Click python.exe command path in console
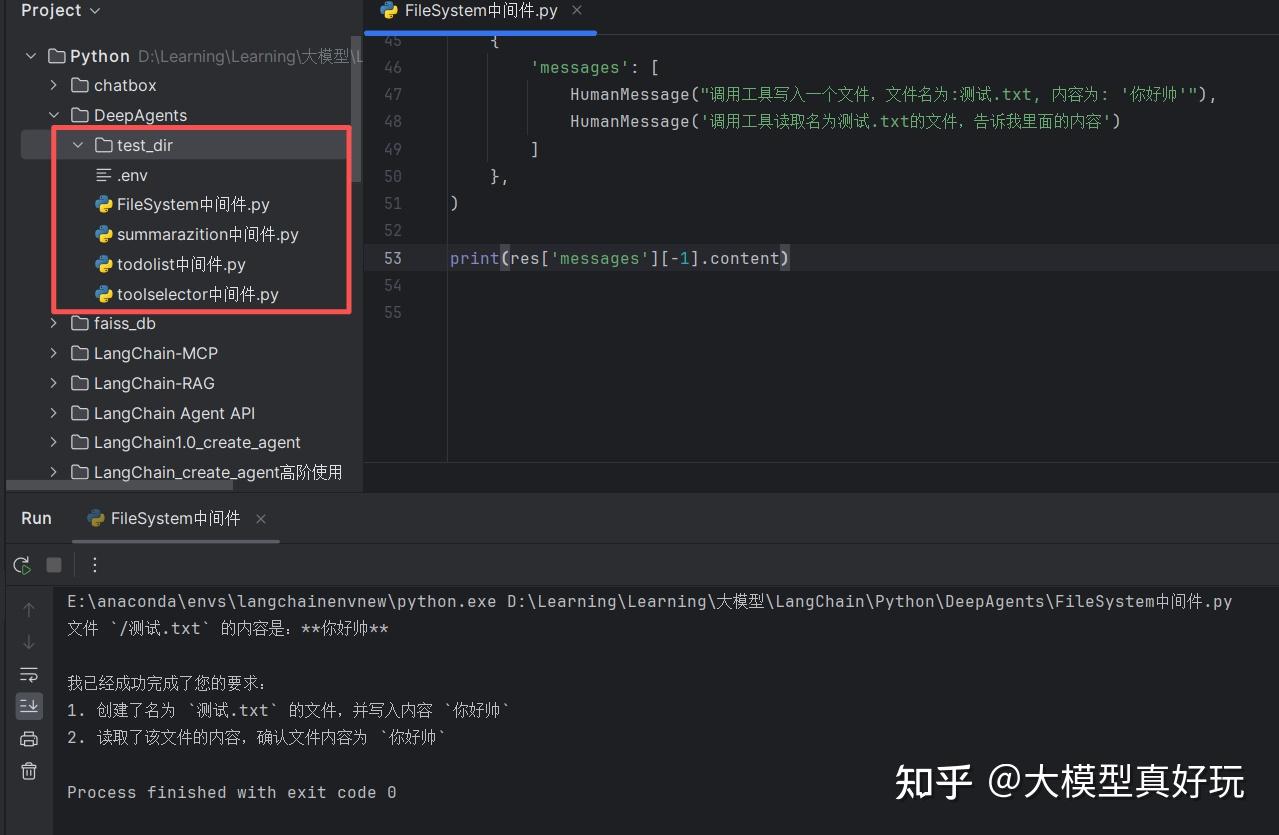Image resolution: width=1279 pixels, height=835 pixels. tap(282, 602)
